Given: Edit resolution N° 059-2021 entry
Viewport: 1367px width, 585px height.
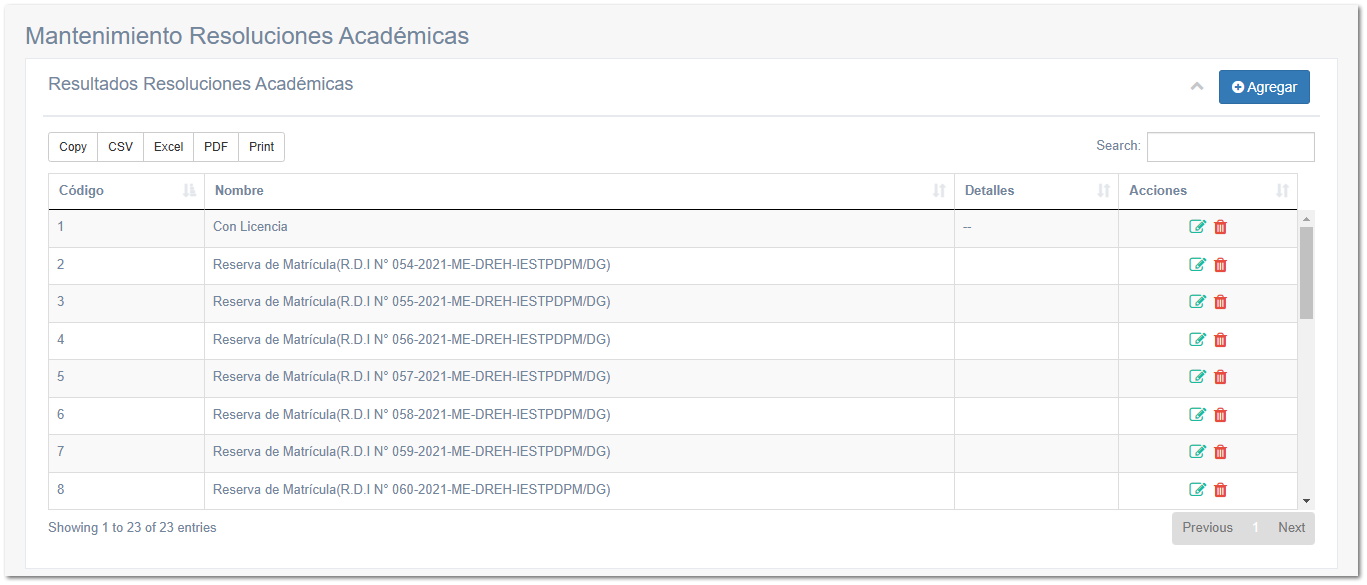Looking at the screenshot, I should [x=1197, y=451].
